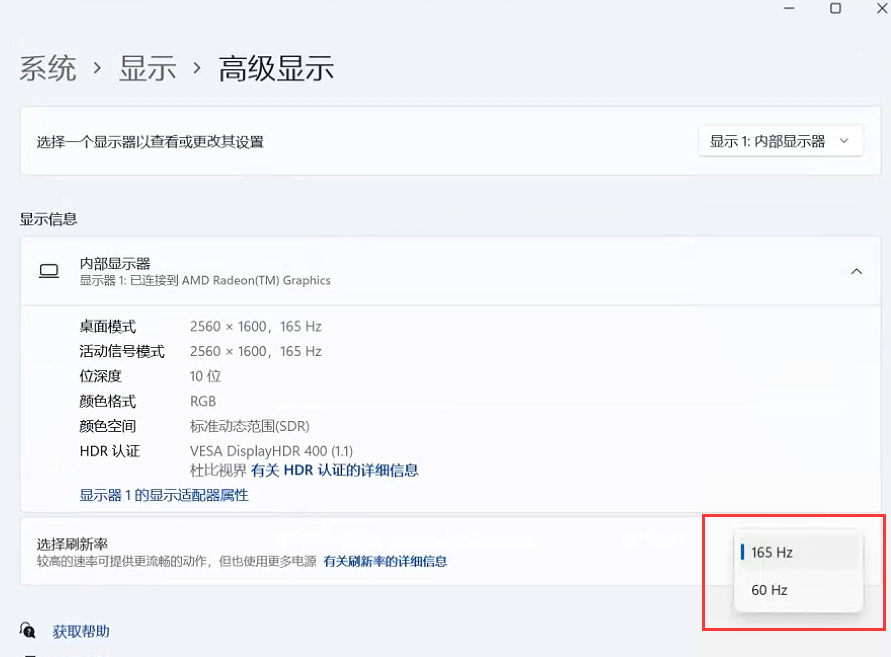Click the 桌面模式 label

[x=108, y=327]
